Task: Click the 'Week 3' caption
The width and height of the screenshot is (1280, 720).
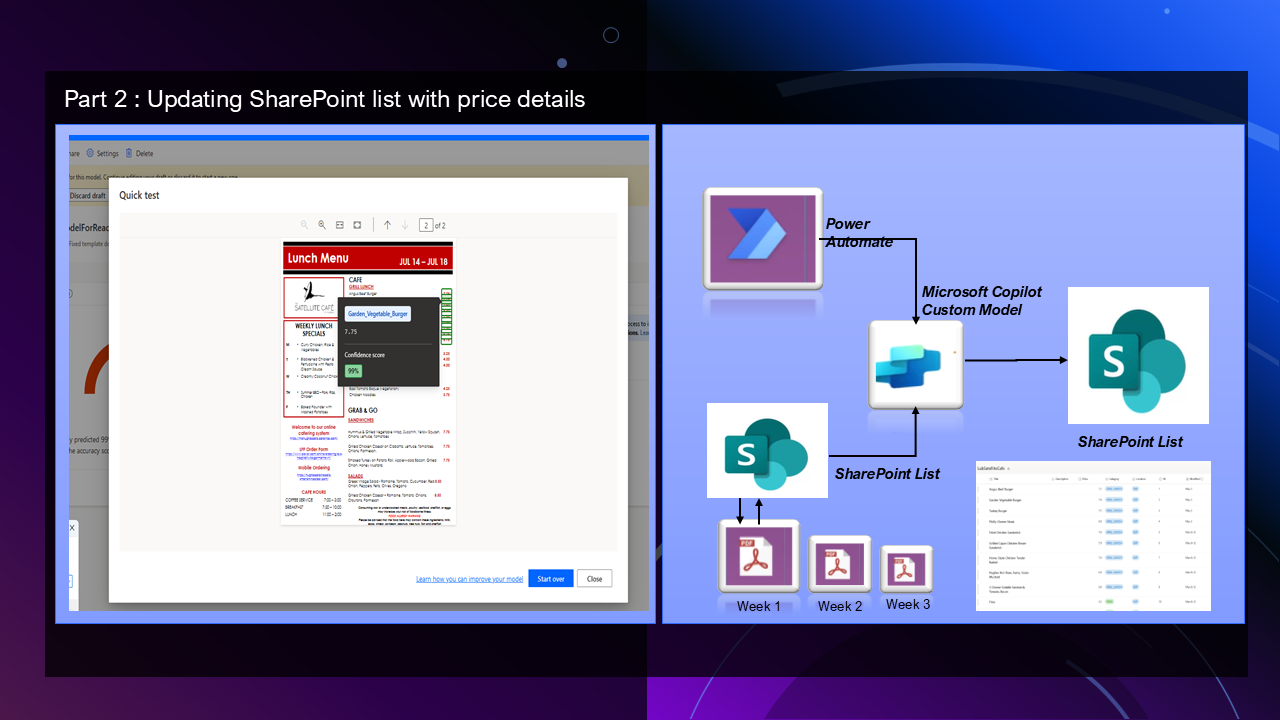Action: click(x=908, y=604)
